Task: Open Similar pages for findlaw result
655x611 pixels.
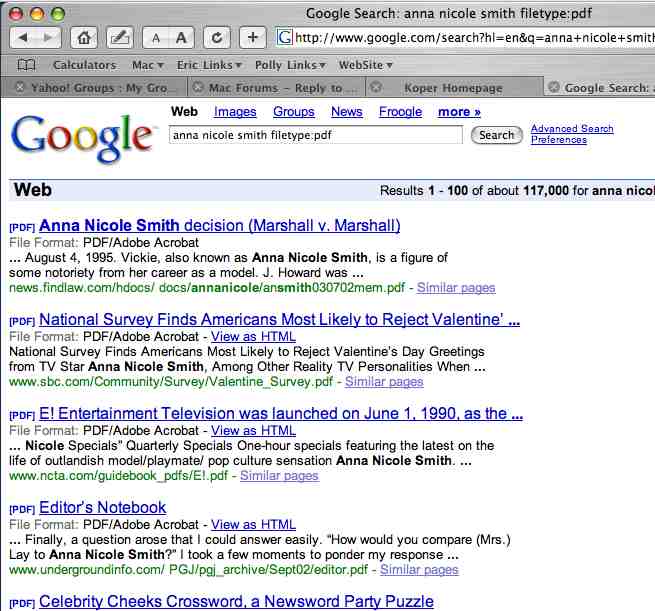Action: pos(456,287)
